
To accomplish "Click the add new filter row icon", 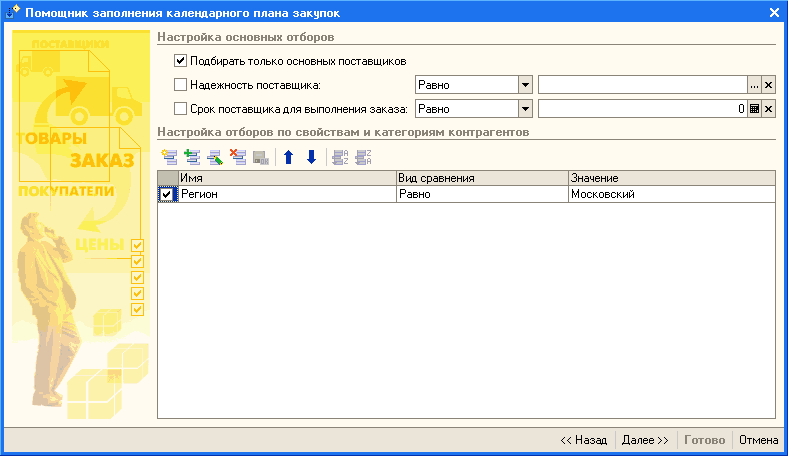I will tap(169, 156).
